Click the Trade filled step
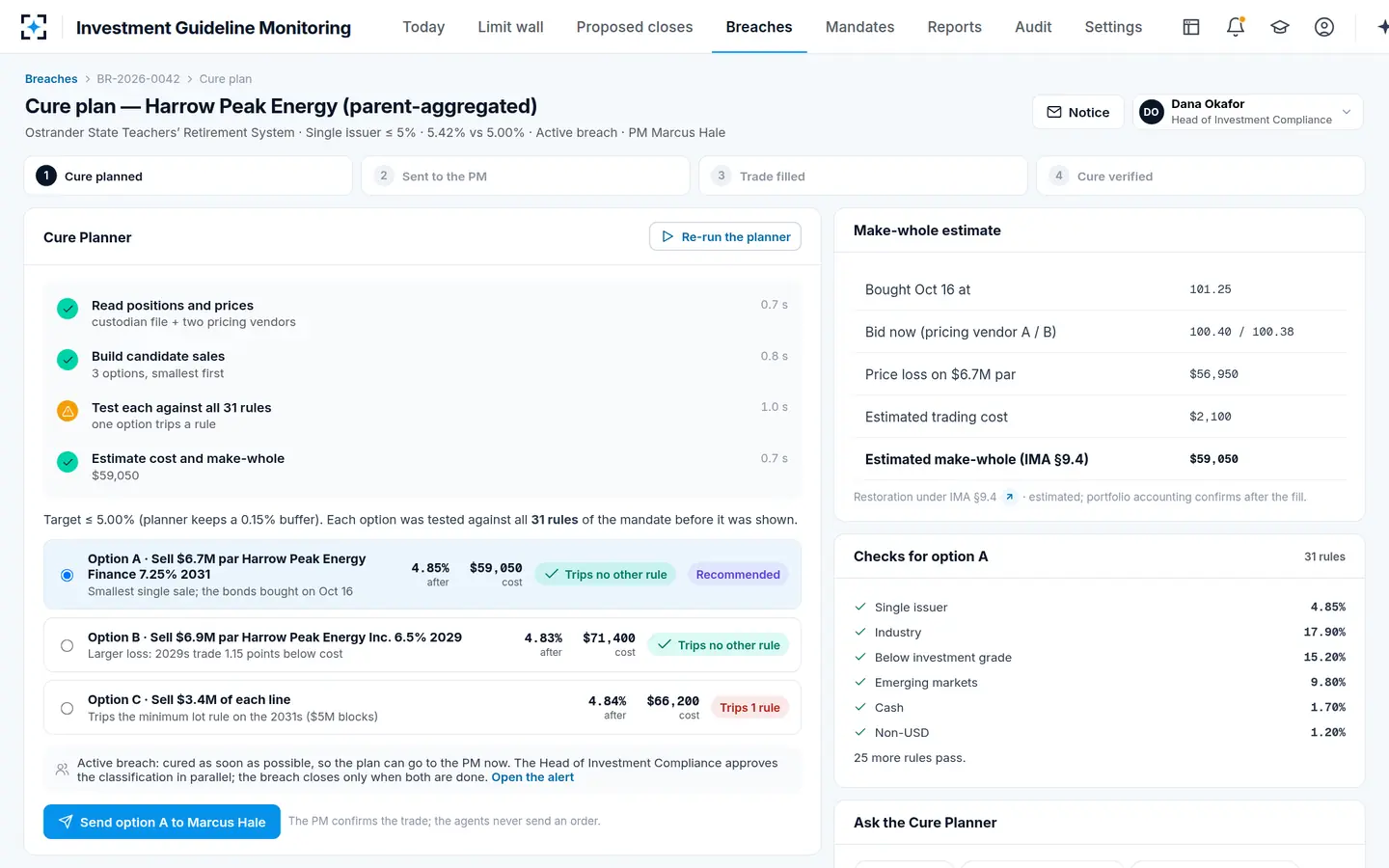1389x868 pixels. click(863, 176)
